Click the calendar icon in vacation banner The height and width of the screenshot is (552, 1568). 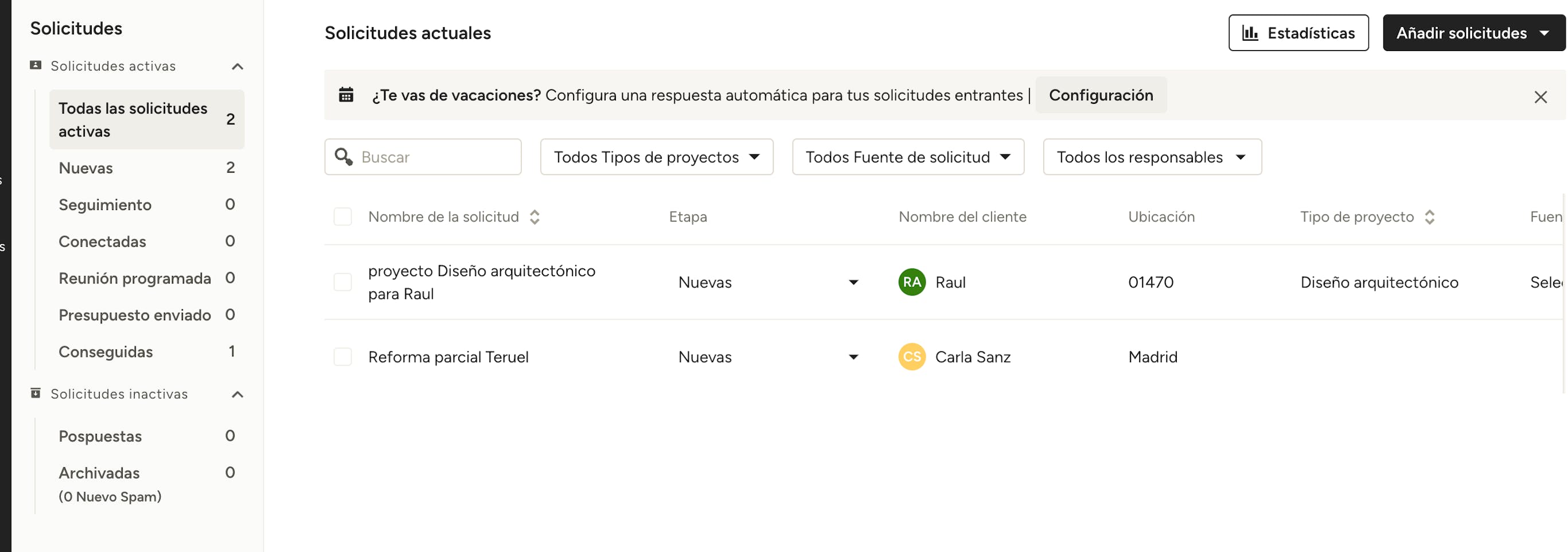tap(346, 95)
